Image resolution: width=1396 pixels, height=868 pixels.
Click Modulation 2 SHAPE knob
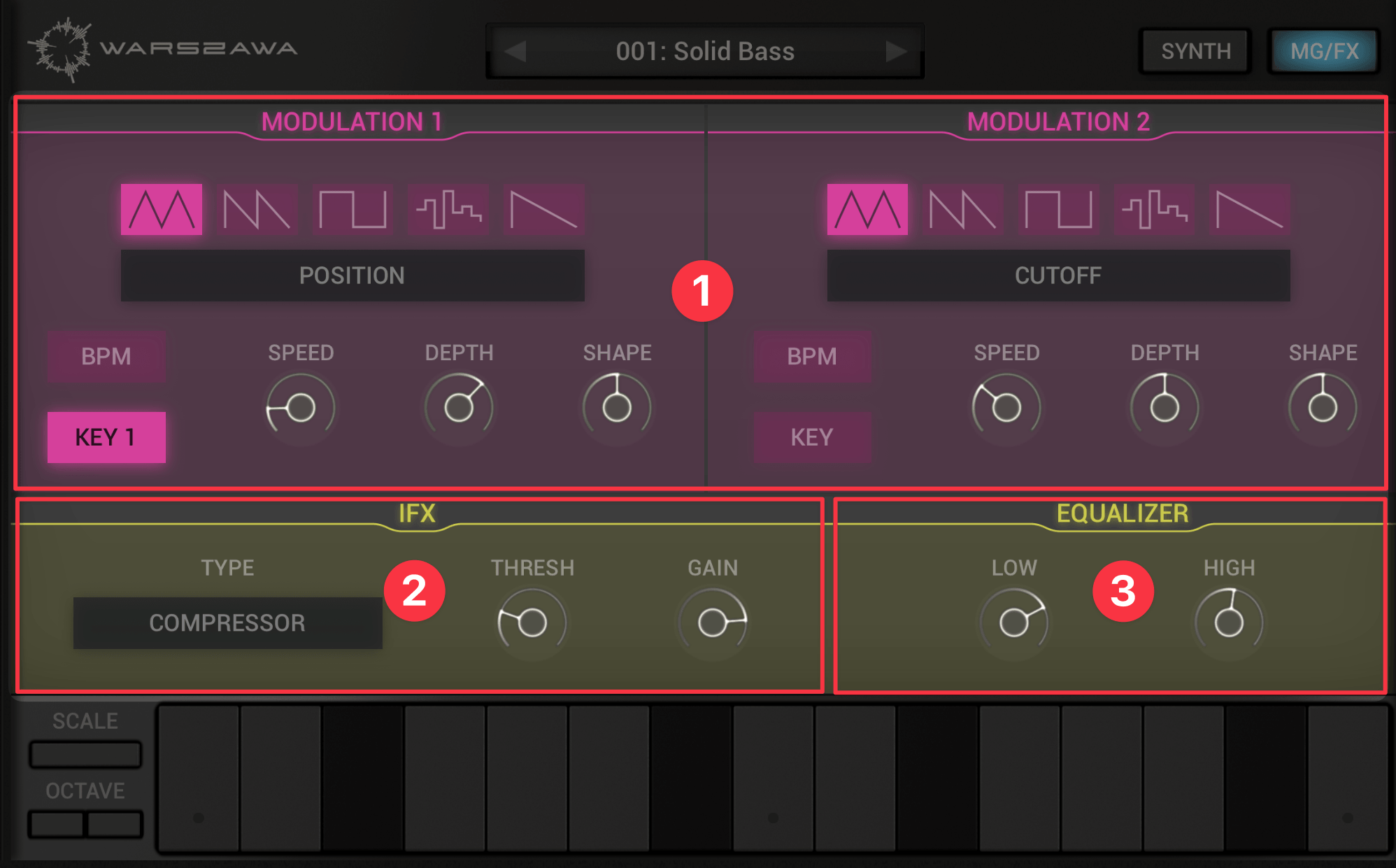click(1323, 408)
